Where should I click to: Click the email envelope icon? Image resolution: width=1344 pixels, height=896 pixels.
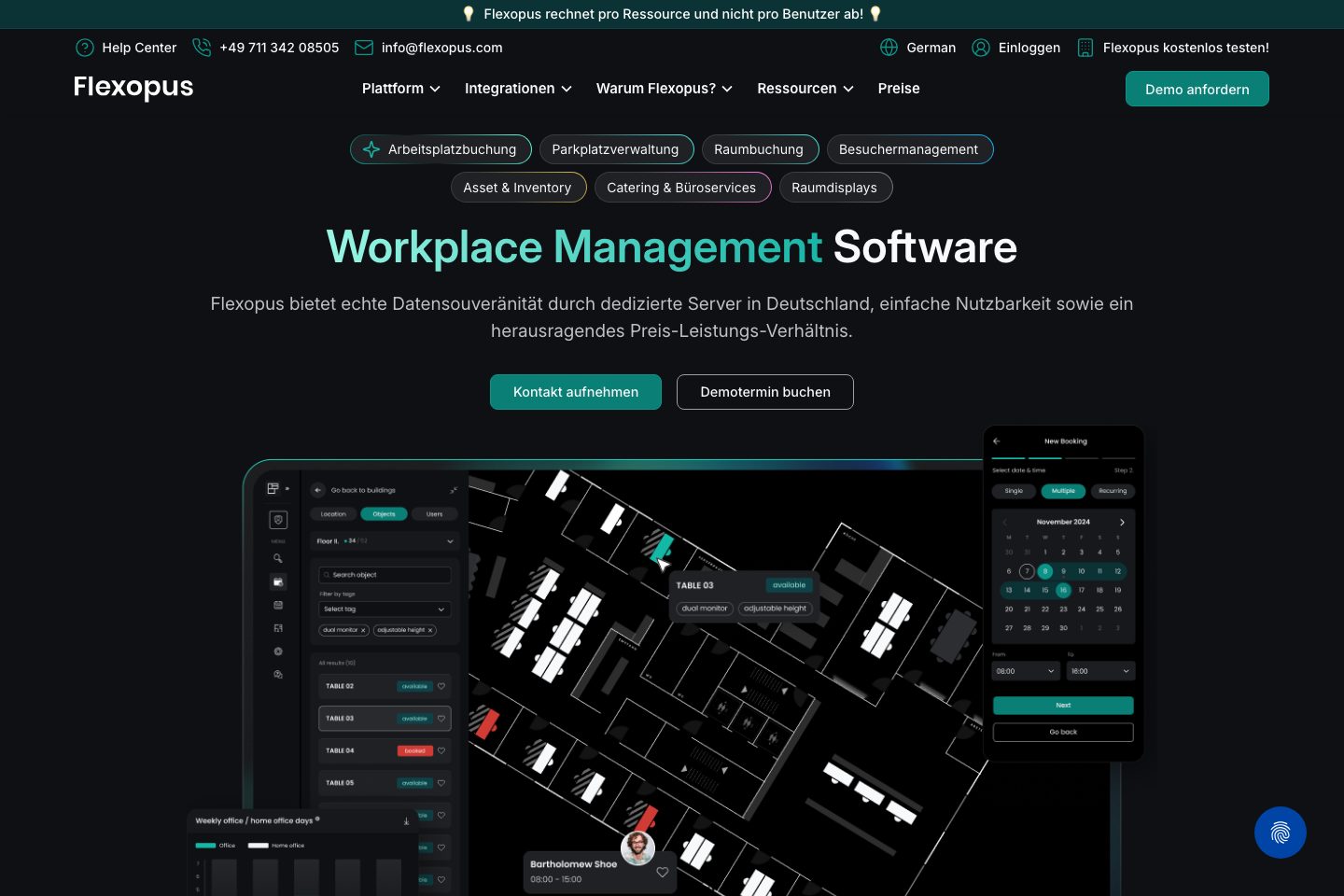click(x=364, y=48)
